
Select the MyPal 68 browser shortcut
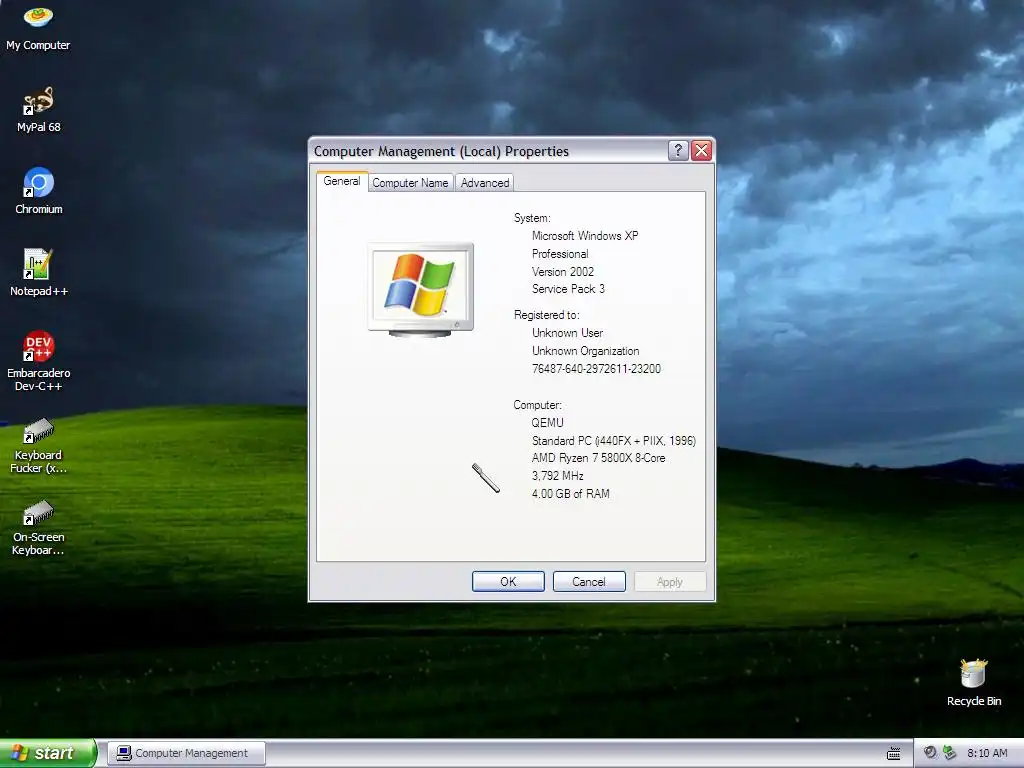pyautogui.click(x=38, y=110)
